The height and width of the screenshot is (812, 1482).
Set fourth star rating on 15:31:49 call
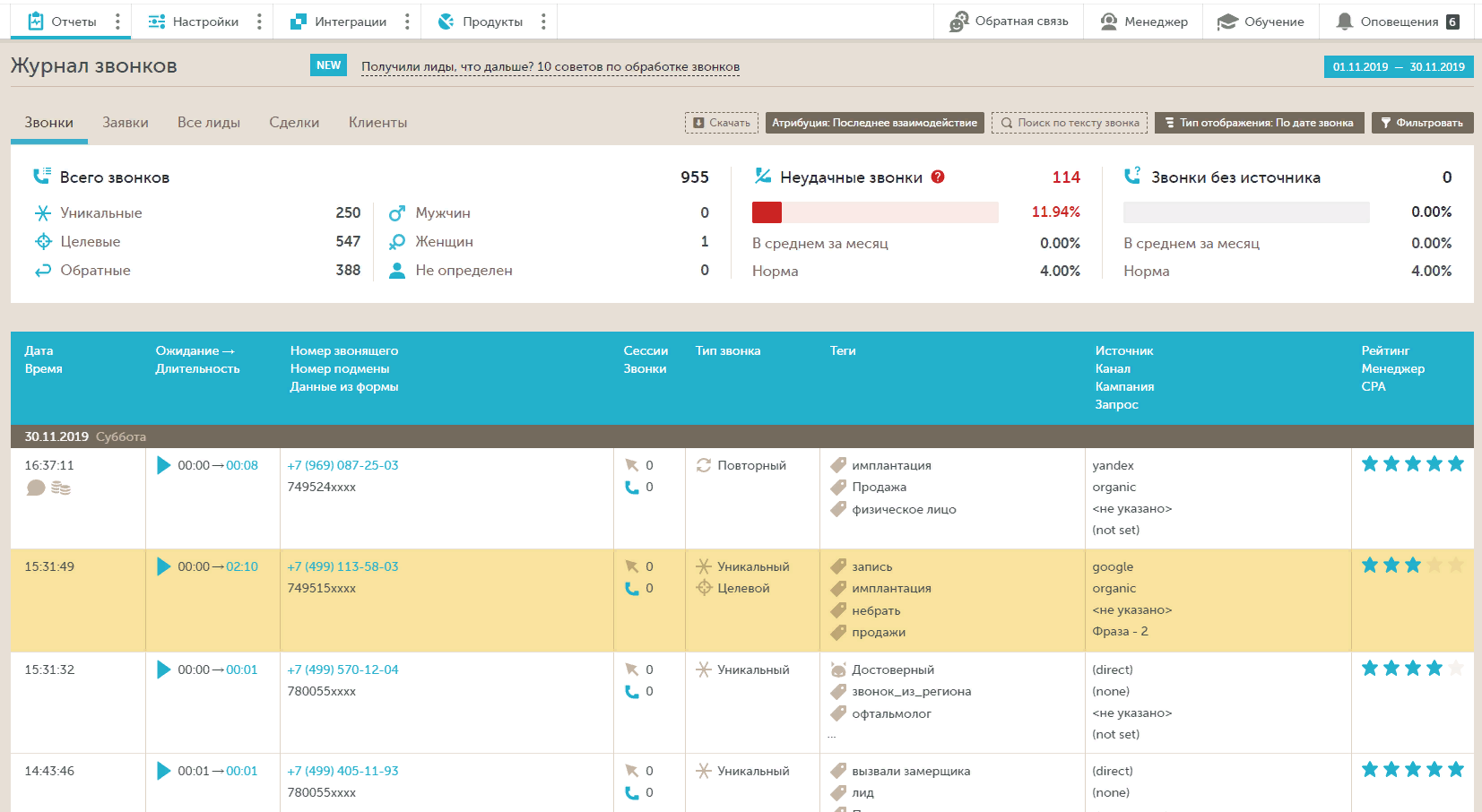point(1434,565)
